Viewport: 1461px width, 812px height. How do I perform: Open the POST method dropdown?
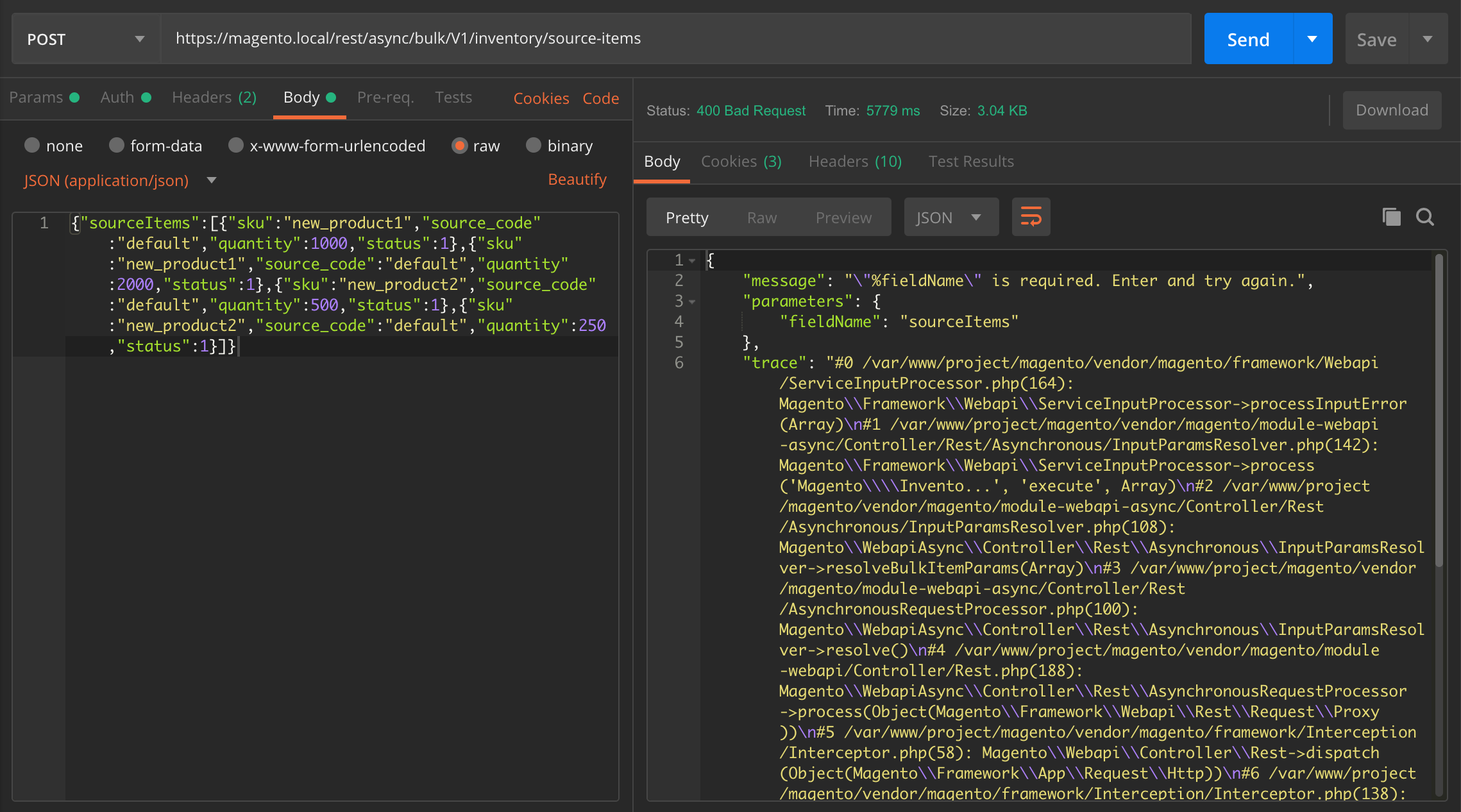pyautogui.click(x=86, y=39)
